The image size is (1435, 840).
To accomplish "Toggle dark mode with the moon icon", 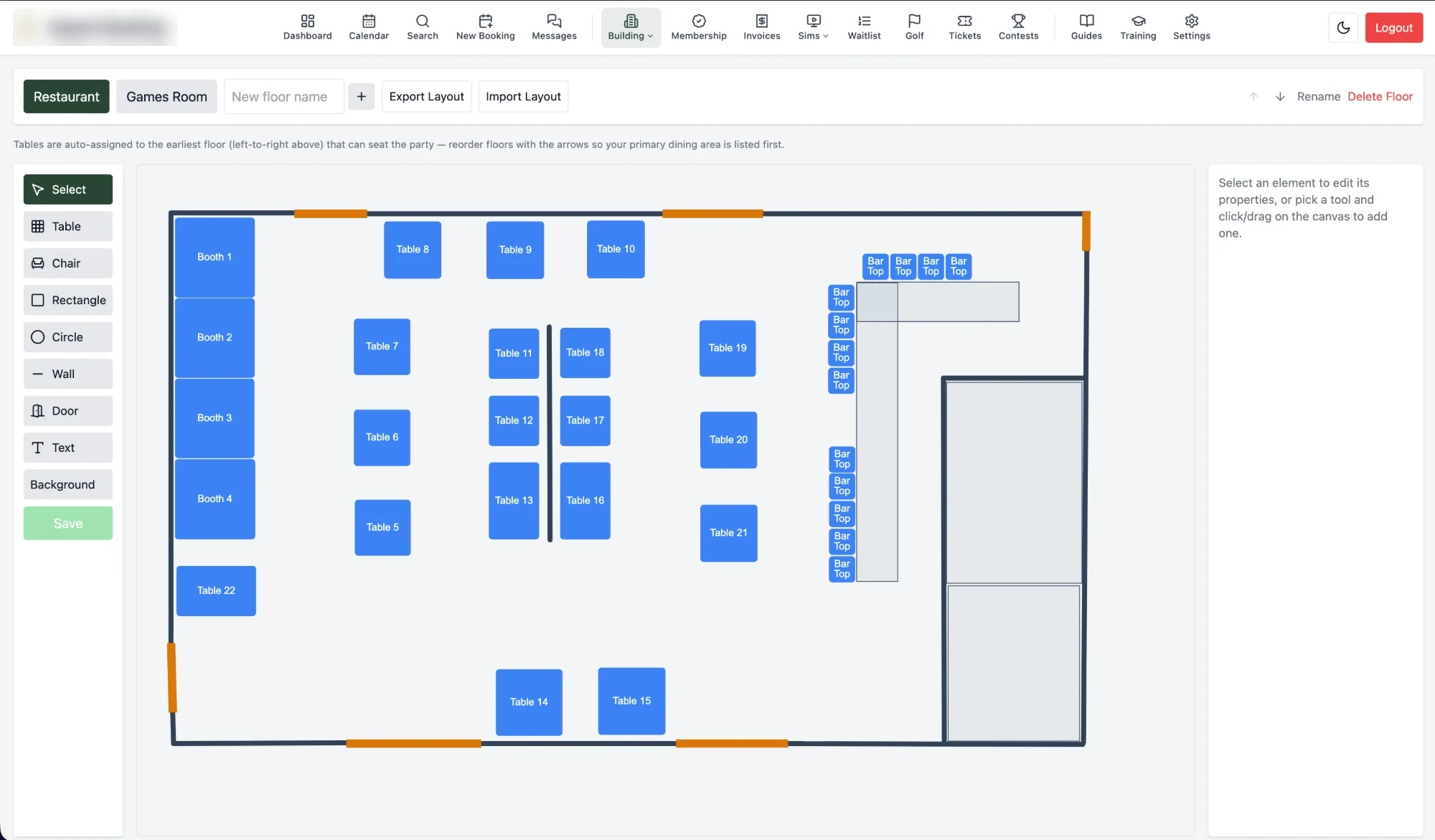I will coord(1343,28).
